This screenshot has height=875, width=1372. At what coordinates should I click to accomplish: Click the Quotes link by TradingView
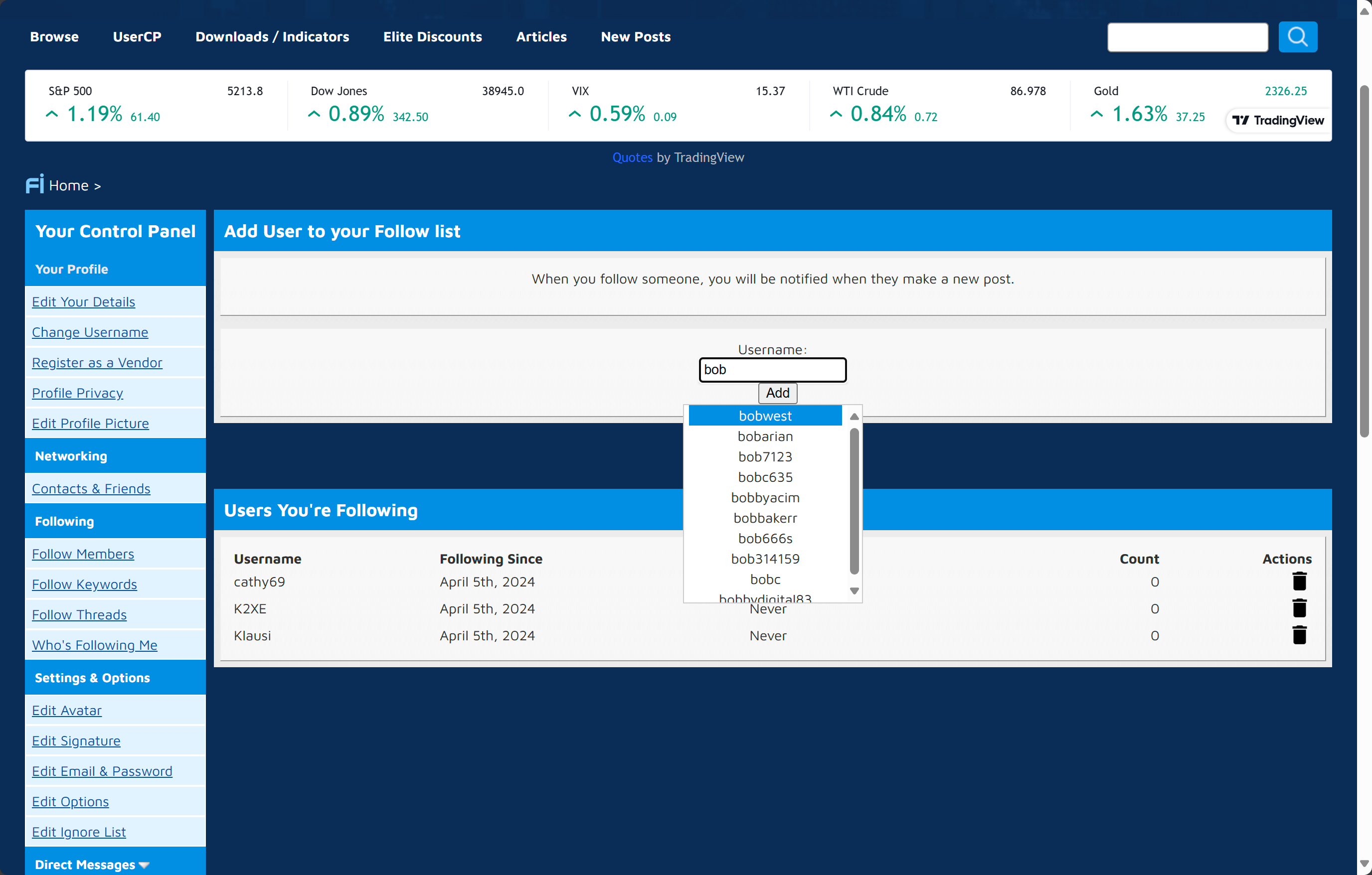632,157
